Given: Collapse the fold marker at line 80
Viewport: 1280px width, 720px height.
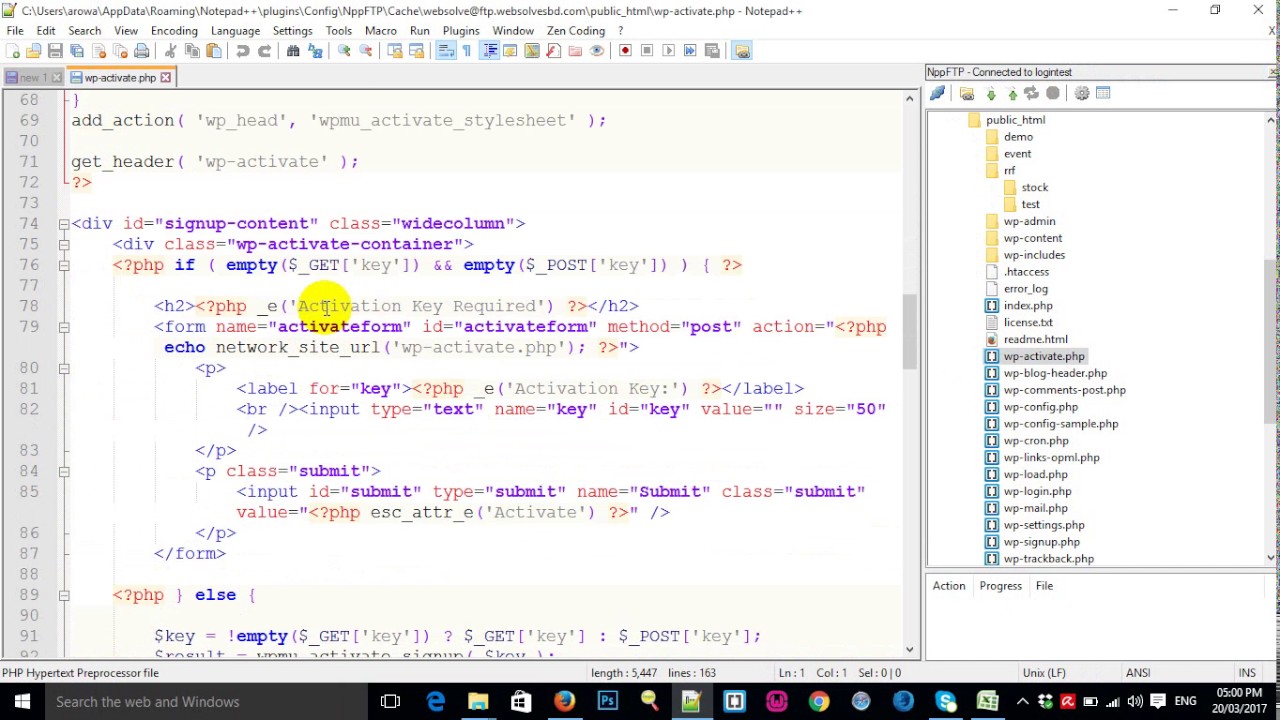Looking at the screenshot, I should 63,368.
